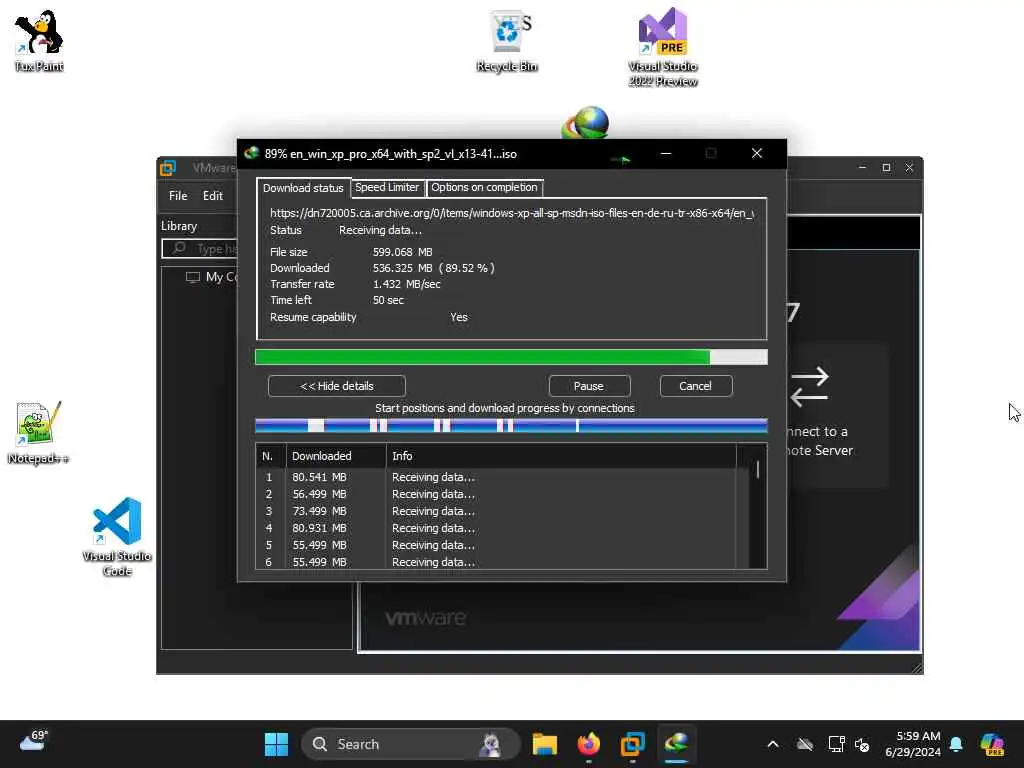Select connection row with 56.499 MB

point(496,494)
